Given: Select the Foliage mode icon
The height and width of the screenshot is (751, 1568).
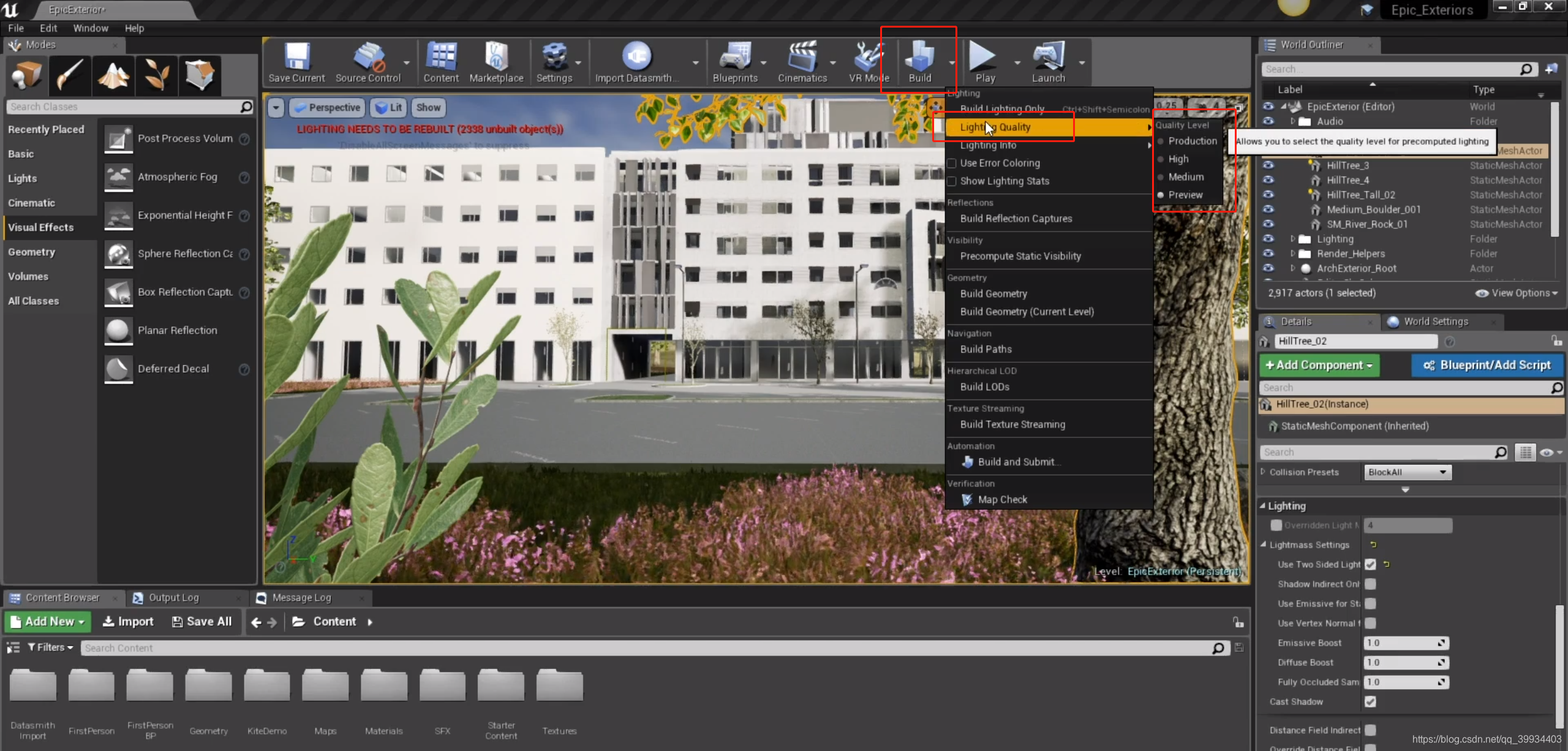Looking at the screenshot, I should [x=157, y=75].
